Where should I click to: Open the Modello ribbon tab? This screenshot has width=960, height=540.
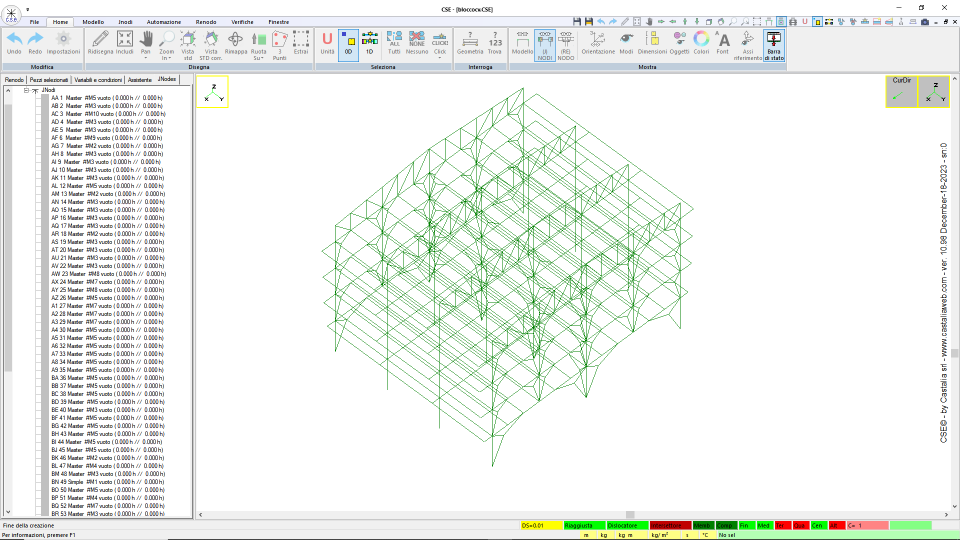point(93,22)
